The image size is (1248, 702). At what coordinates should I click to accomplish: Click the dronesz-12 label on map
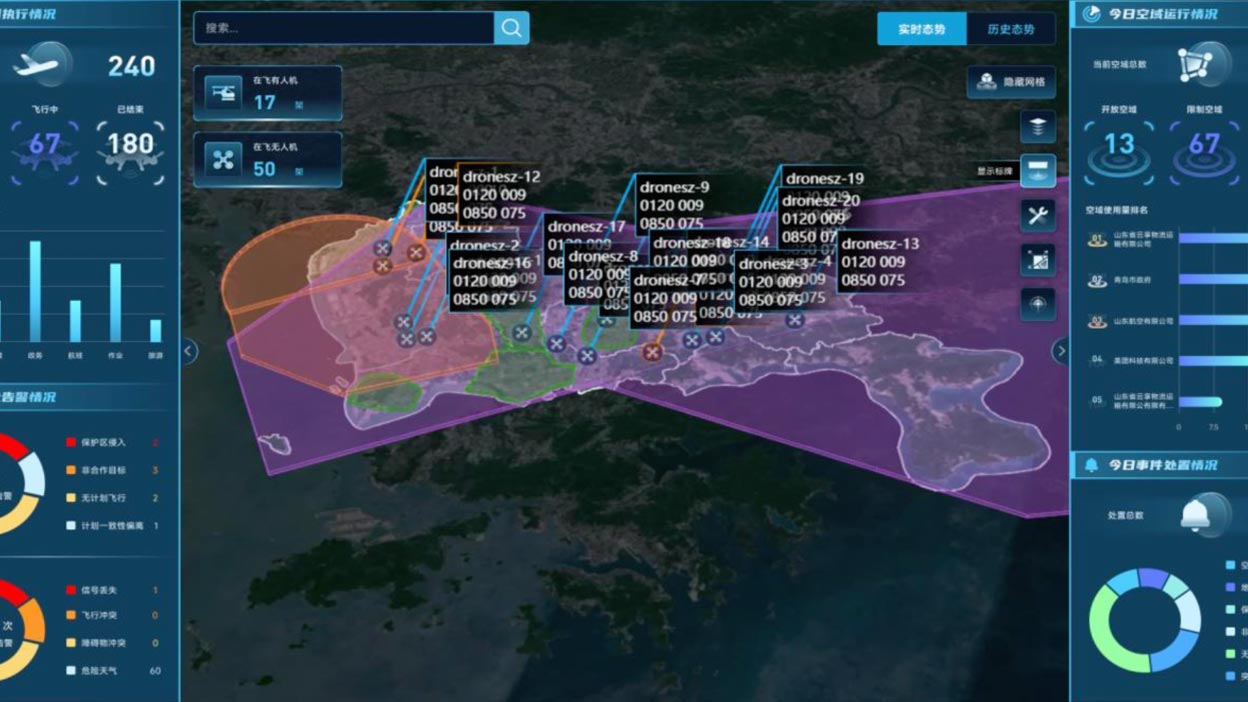pyautogui.click(x=501, y=177)
